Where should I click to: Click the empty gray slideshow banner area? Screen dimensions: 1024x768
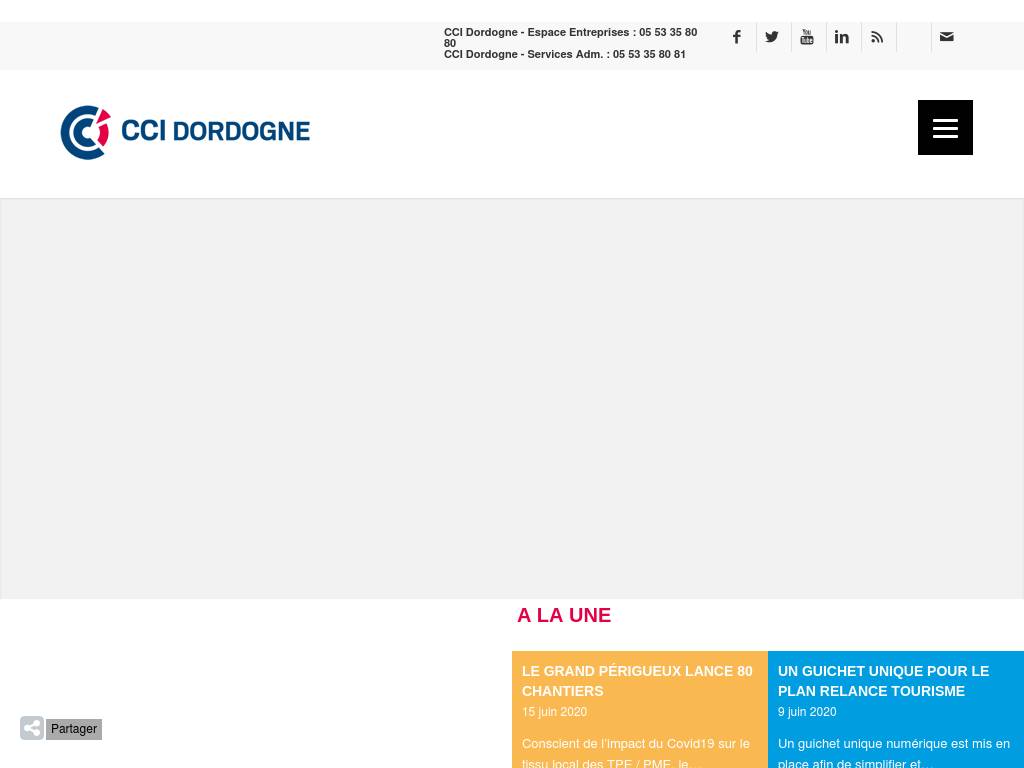pos(512,398)
